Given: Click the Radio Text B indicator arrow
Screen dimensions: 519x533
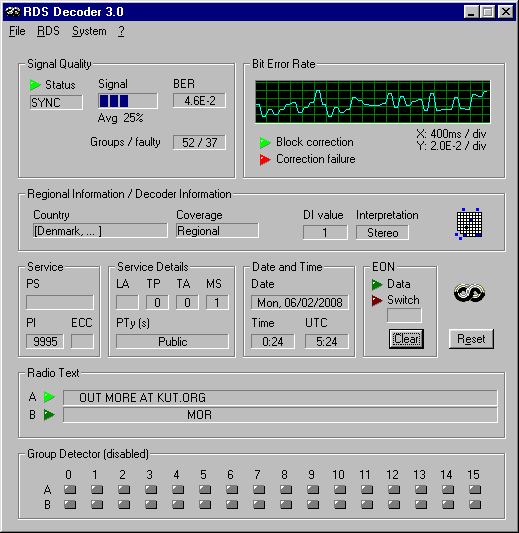Looking at the screenshot, I should [x=49, y=415].
